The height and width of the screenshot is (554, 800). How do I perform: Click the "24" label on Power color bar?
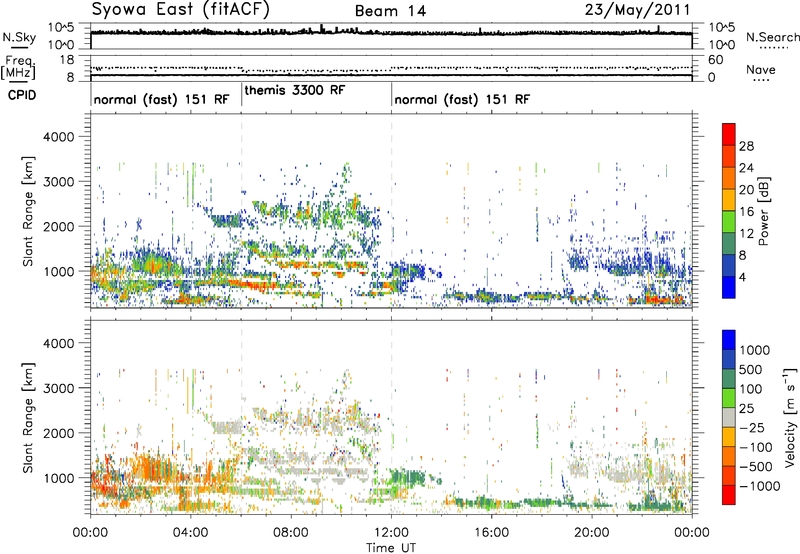coord(746,168)
